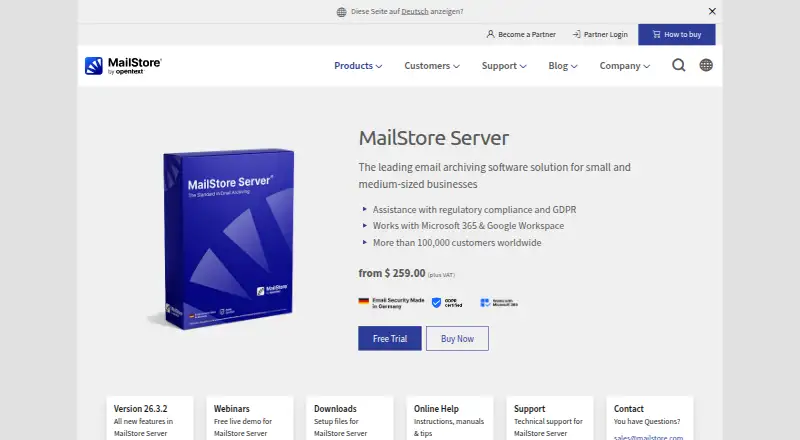
Task: Click the shopping cart icon
Action: (x=656, y=34)
